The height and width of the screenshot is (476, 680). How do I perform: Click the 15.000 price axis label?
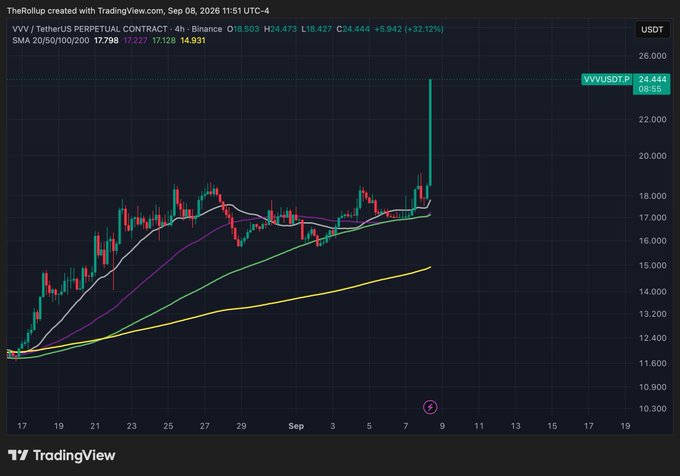pyautogui.click(x=652, y=265)
